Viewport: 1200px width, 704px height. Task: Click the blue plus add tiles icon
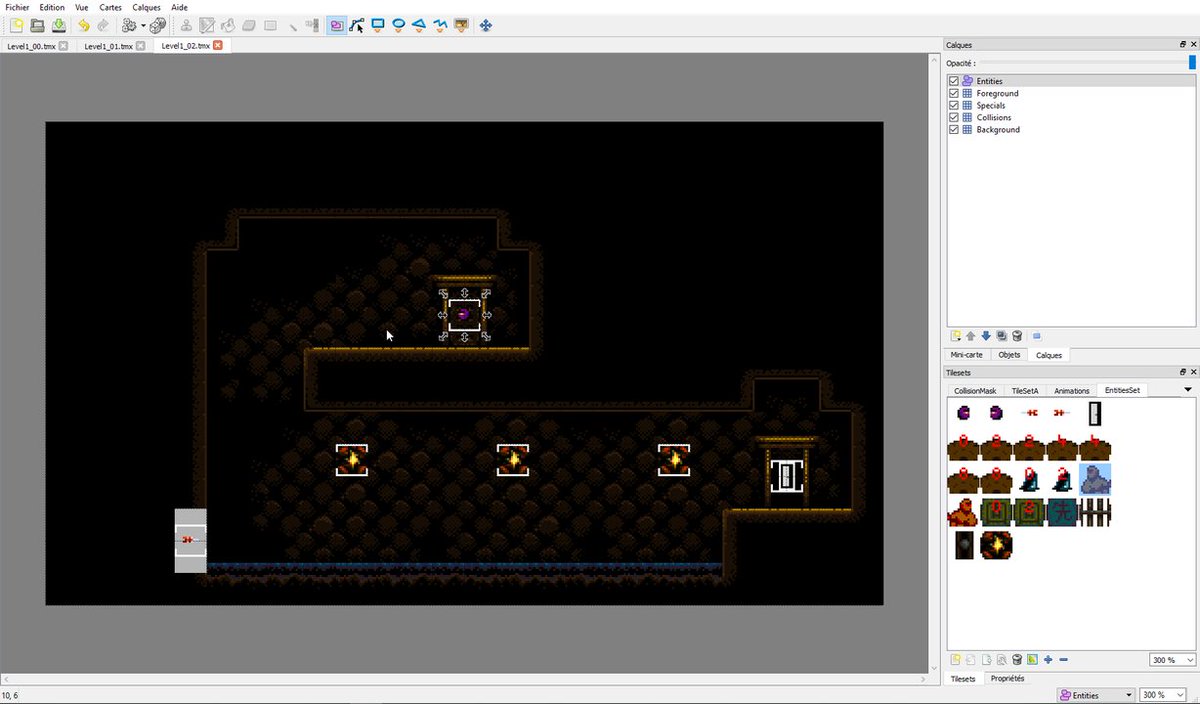[1048, 659]
